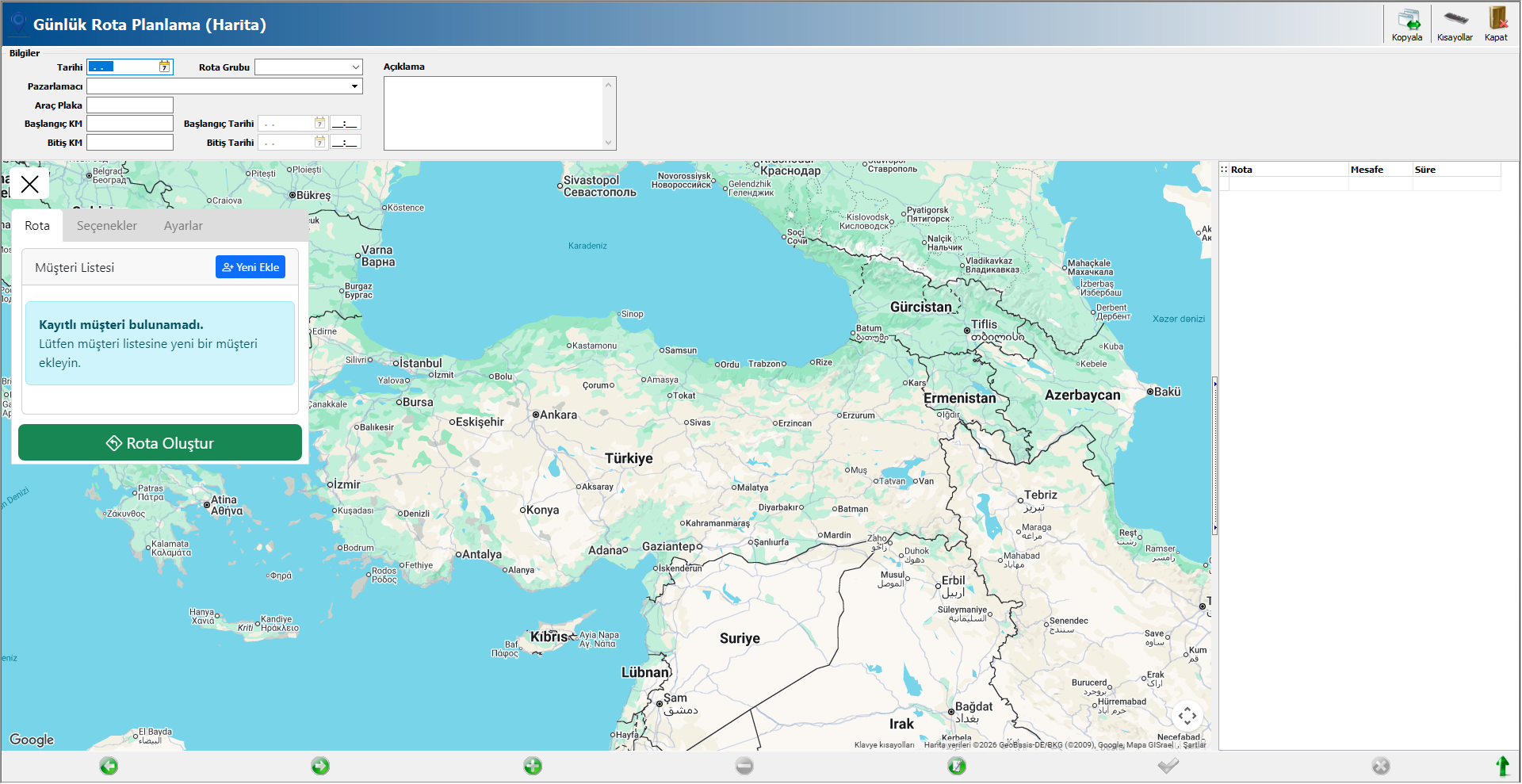Click the Gaziantep label on the map

click(669, 546)
